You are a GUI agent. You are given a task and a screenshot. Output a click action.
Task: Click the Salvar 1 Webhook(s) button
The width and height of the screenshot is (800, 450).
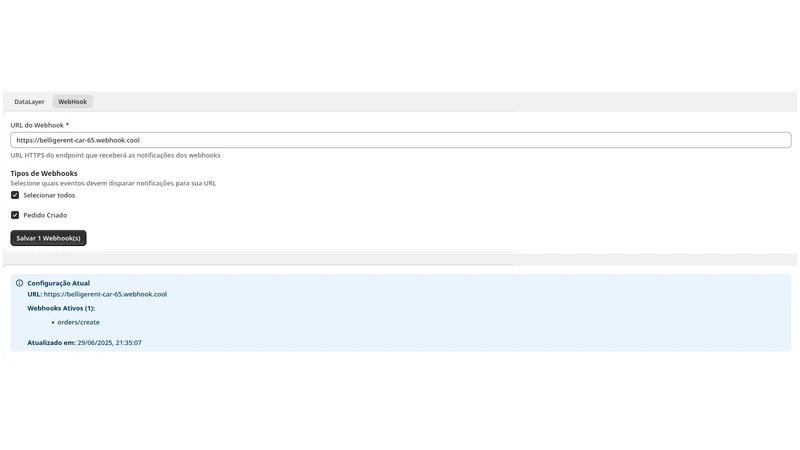coord(48,238)
